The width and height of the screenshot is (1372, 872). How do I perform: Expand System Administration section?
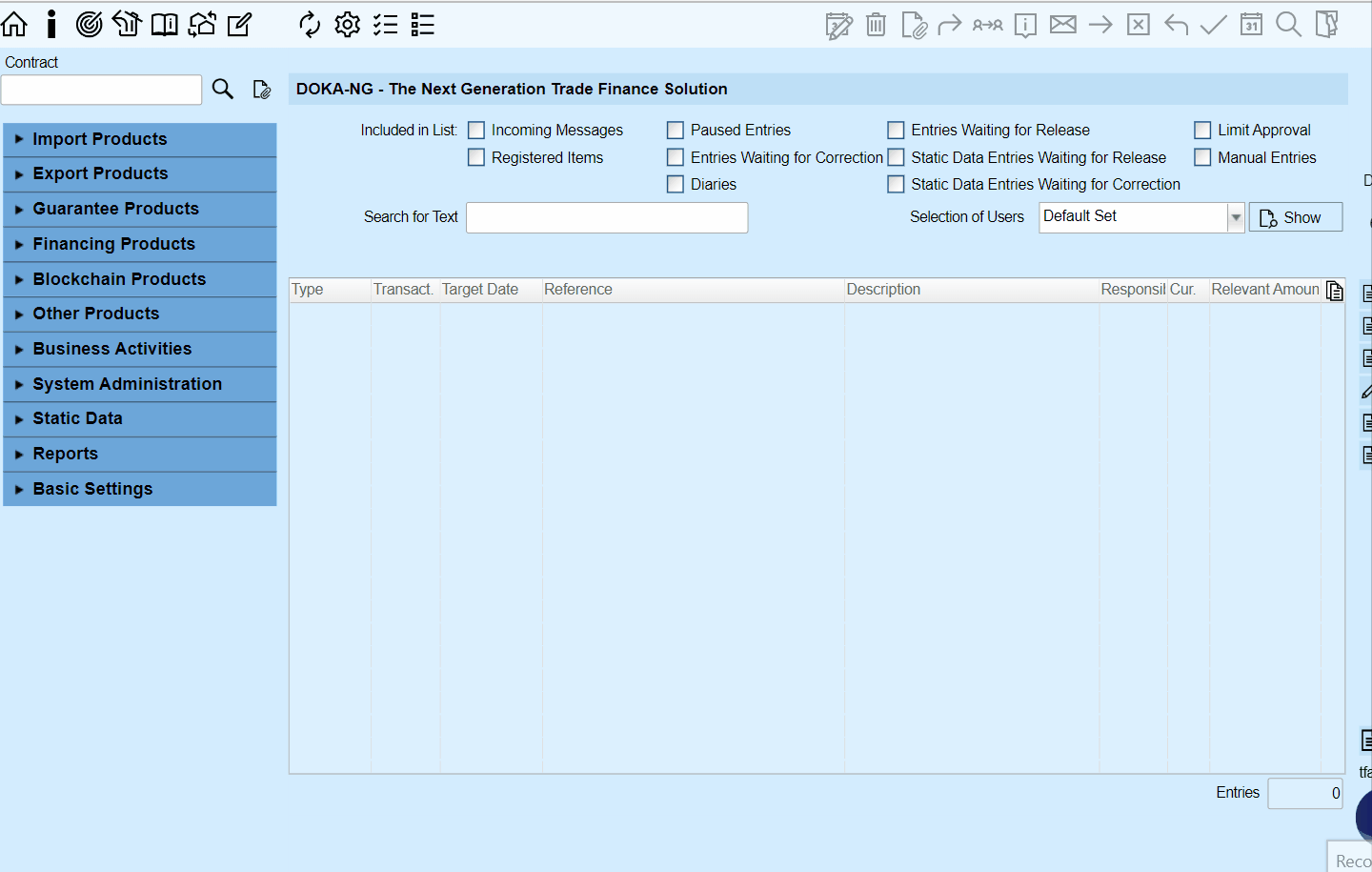pos(140,384)
